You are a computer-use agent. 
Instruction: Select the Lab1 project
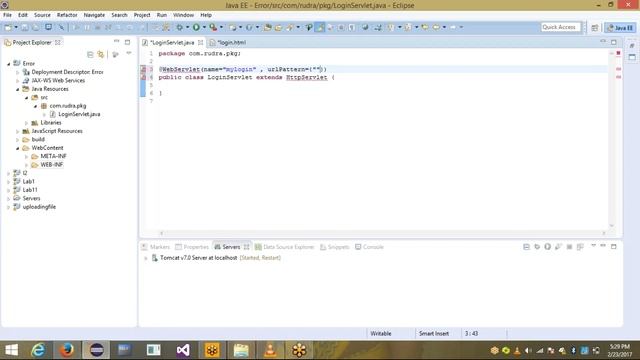(x=28, y=182)
